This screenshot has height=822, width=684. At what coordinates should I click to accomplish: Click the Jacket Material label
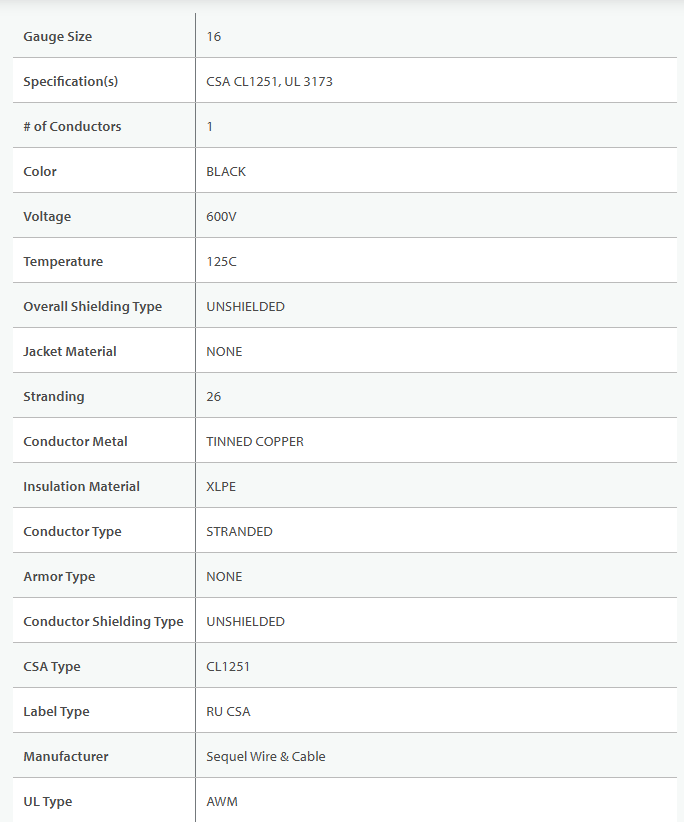tap(70, 352)
